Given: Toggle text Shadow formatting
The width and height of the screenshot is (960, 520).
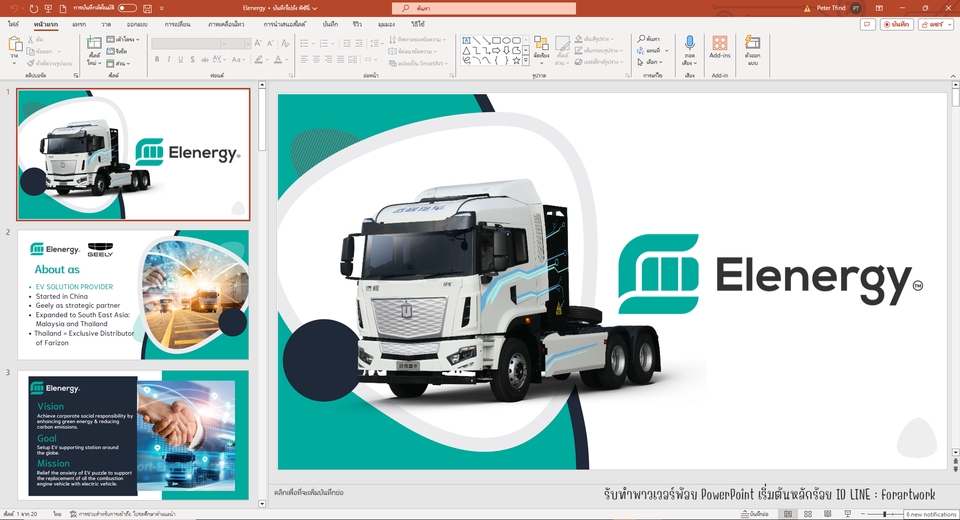Looking at the screenshot, I should tap(192, 59).
